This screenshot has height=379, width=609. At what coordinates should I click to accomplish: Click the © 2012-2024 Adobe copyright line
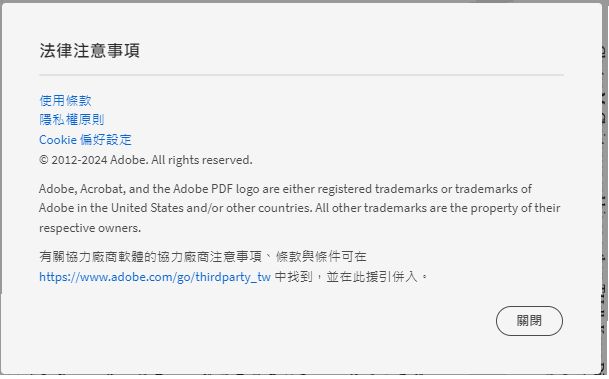(x=146, y=160)
